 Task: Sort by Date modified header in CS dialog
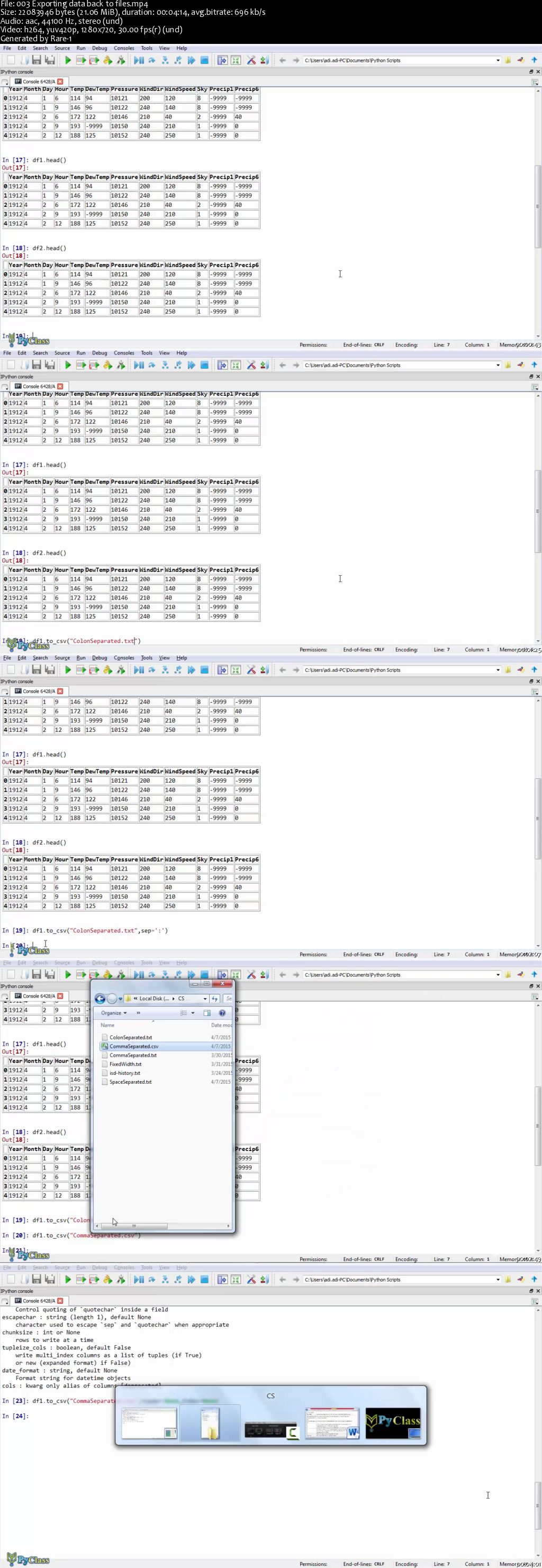(221, 1025)
